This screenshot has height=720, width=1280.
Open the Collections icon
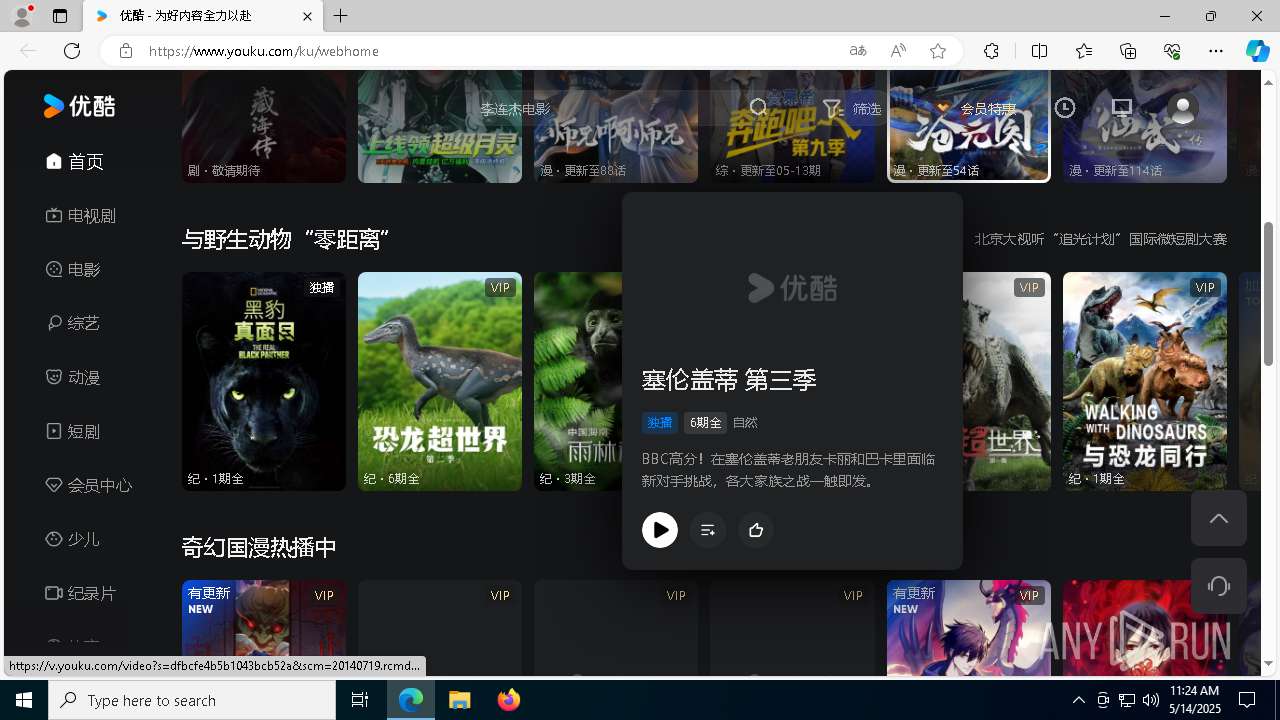[1128, 51]
